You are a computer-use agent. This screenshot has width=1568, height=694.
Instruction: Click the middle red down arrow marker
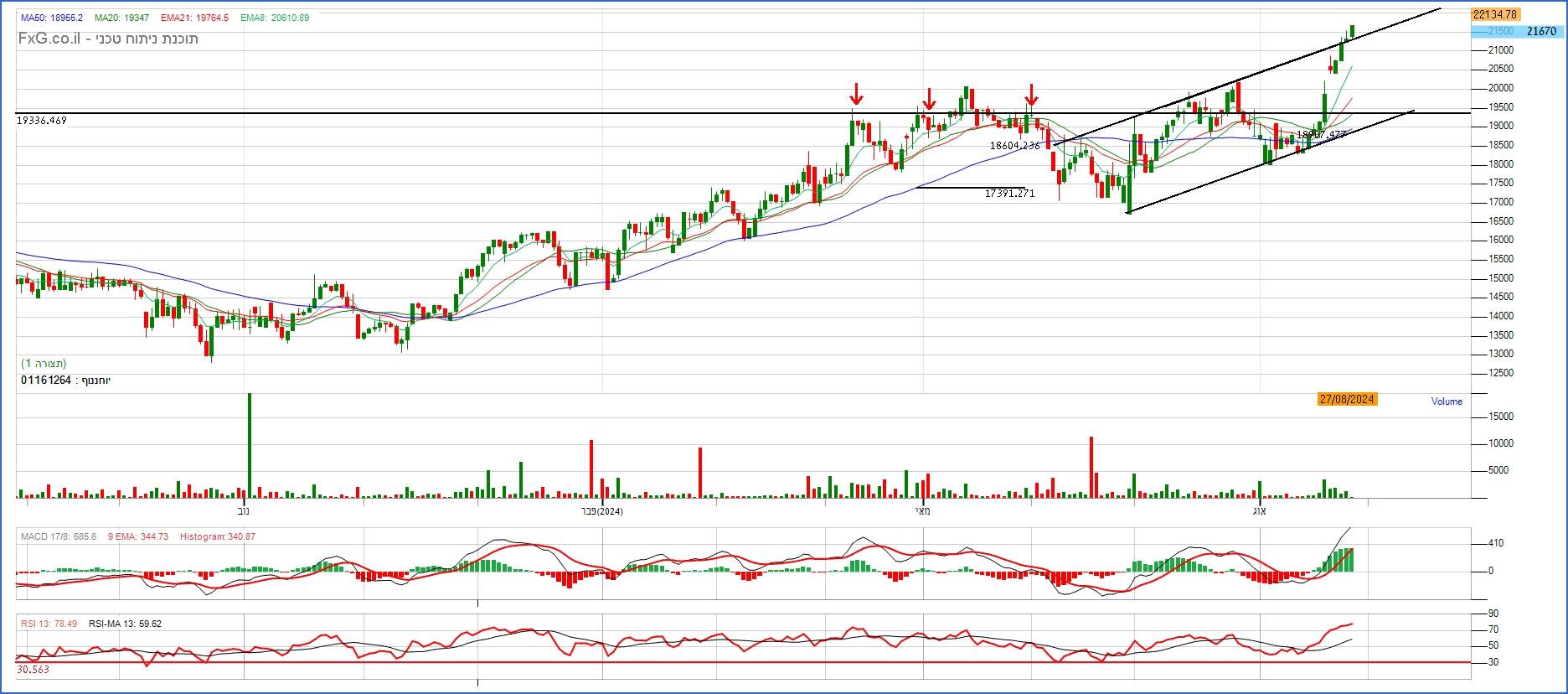929,99
